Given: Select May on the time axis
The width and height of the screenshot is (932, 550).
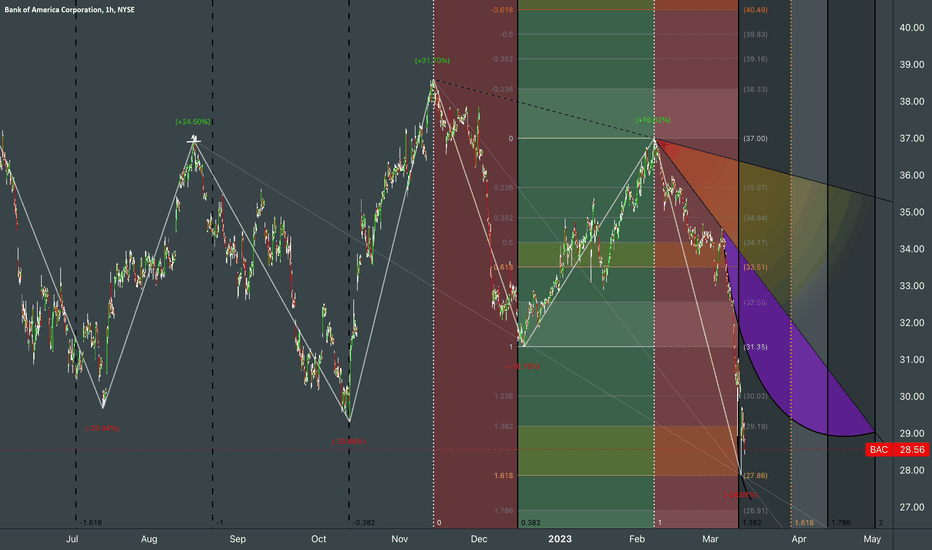Looking at the screenshot, I should point(872,539).
